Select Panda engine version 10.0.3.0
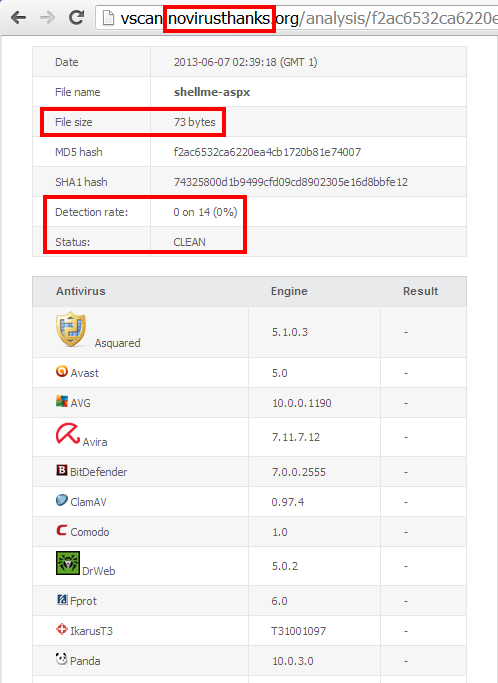 (293, 661)
